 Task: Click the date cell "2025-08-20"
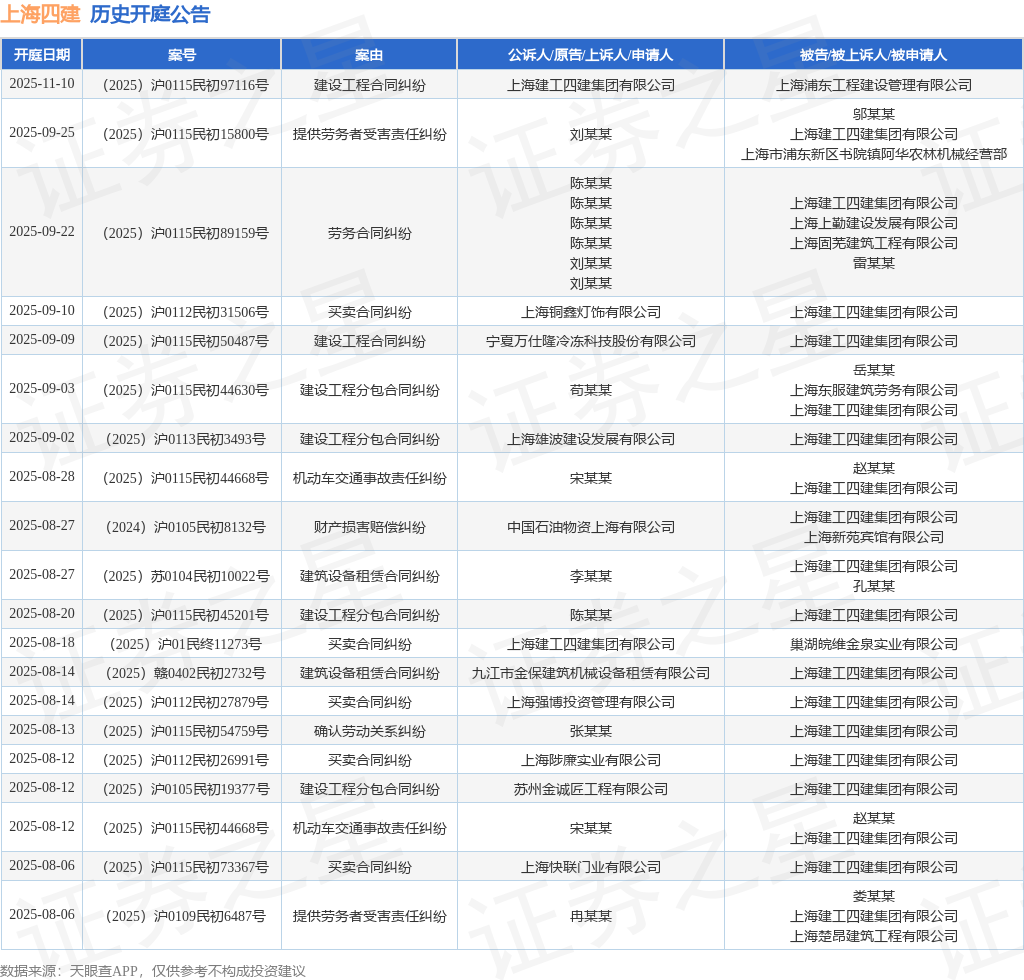(x=42, y=614)
